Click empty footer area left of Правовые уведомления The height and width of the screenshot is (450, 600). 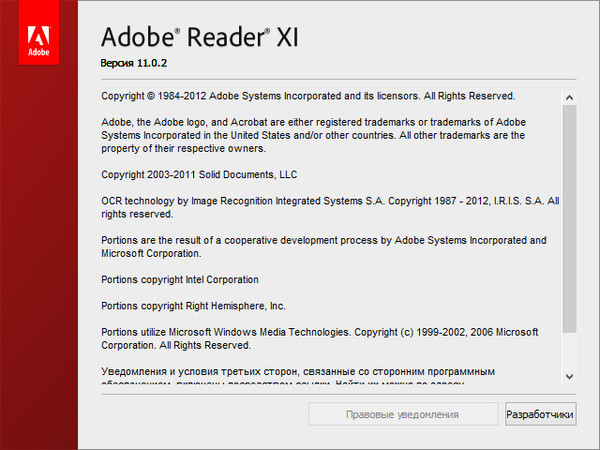(200, 414)
